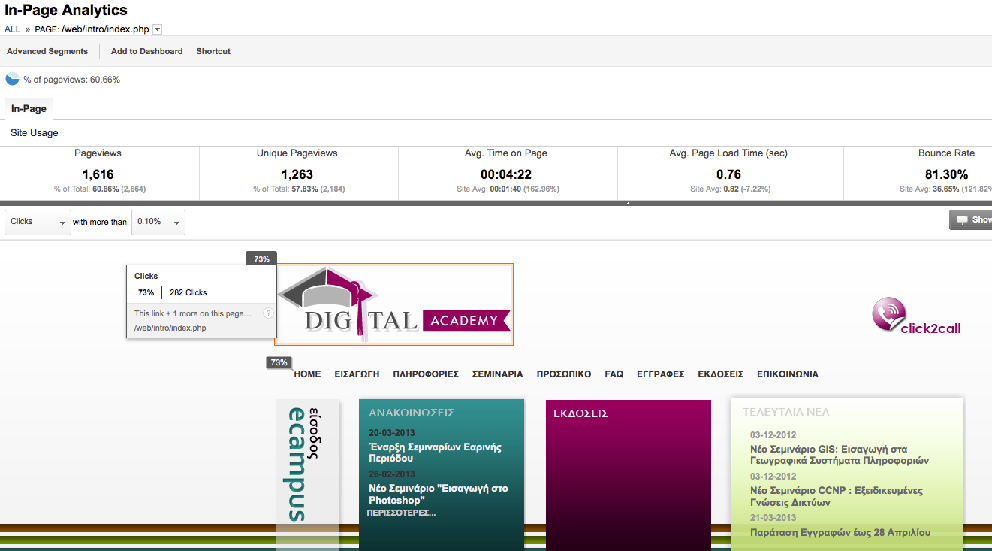The image size is (992, 551).
Task: Open the ΣΕΜΙΝΑΡΙΑ menu item
Action: pos(497,374)
